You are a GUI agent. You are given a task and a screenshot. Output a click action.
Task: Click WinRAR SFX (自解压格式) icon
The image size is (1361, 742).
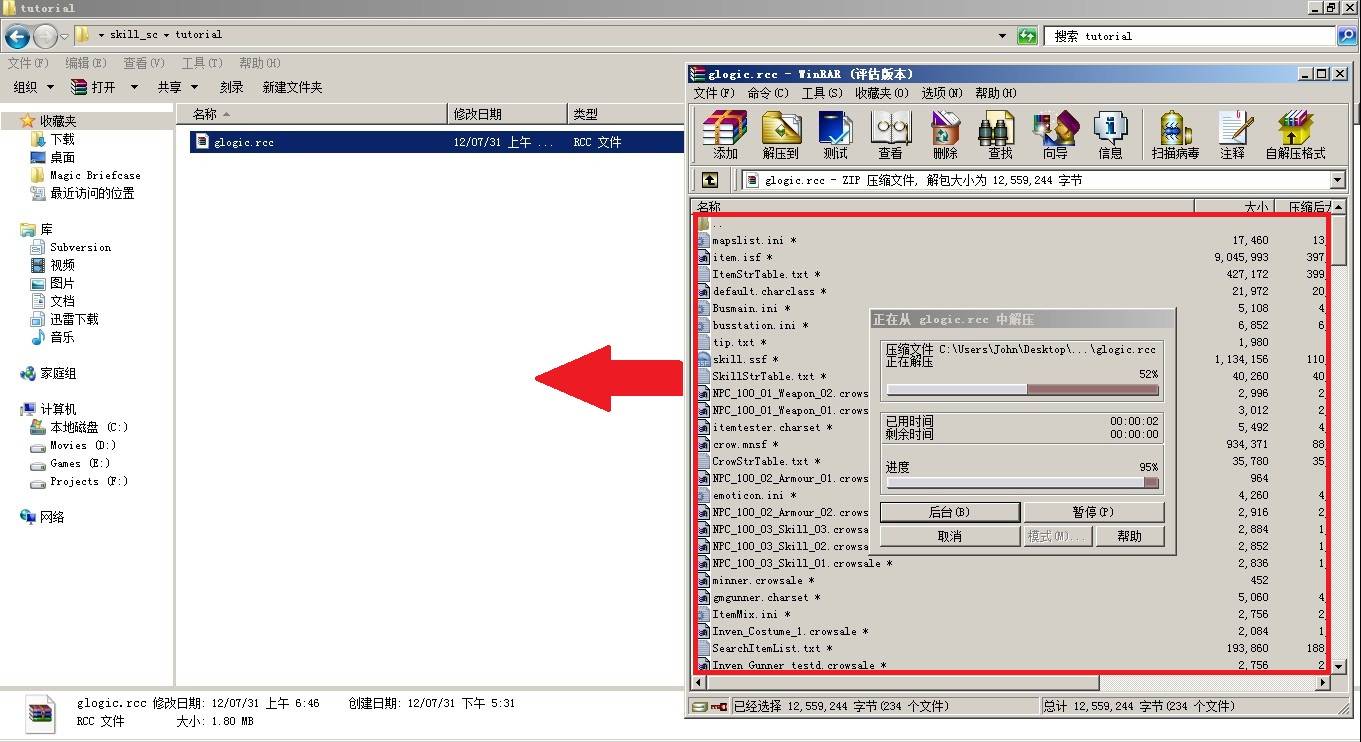click(x=1295, y=135)
